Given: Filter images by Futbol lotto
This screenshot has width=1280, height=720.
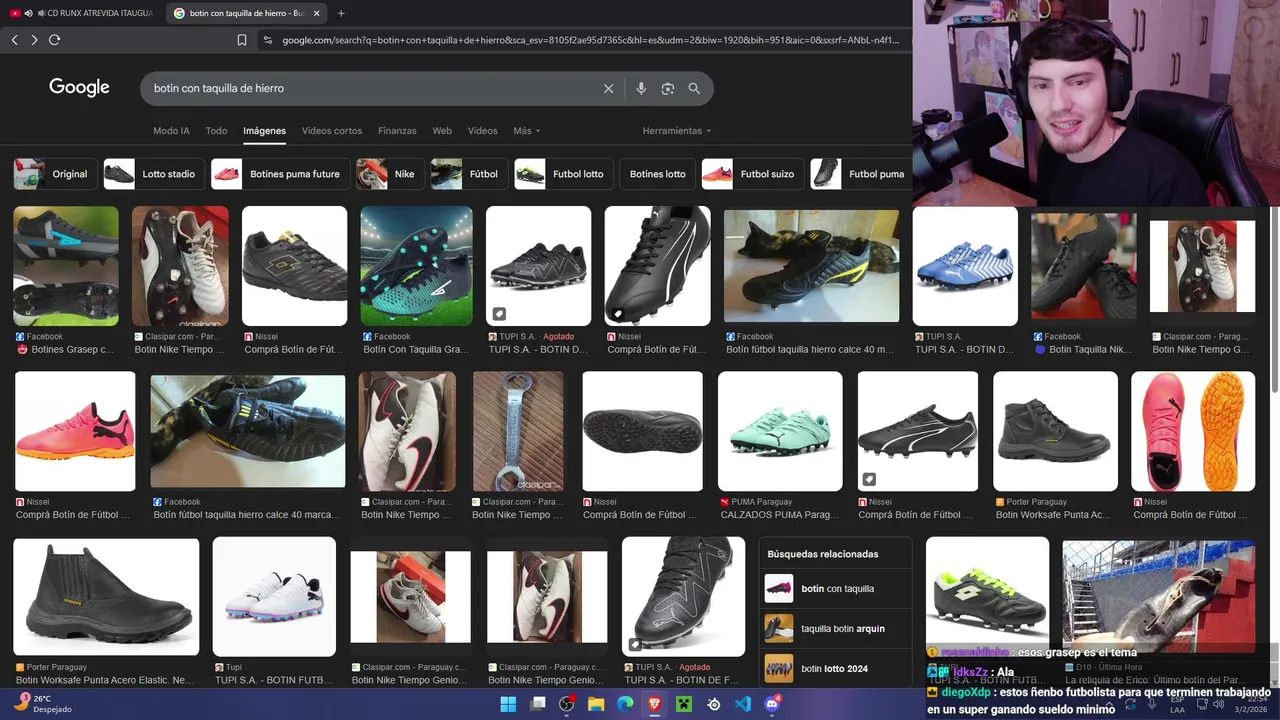Looking at the screenshot, I should [564, 174].
